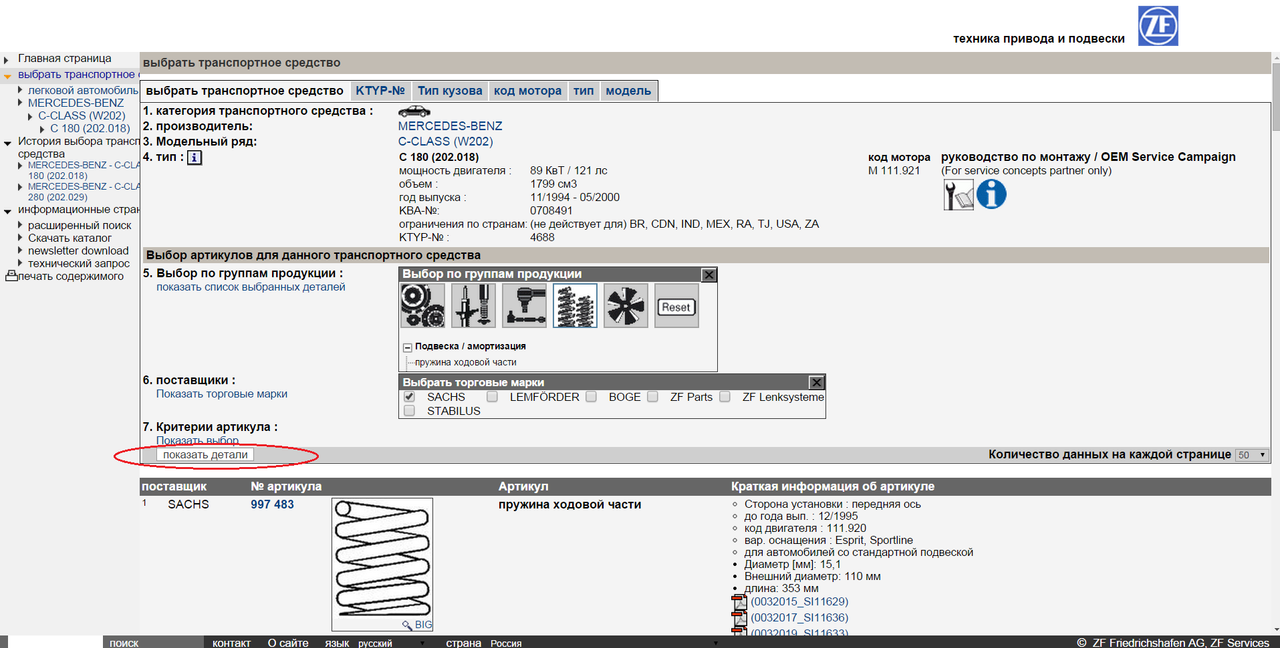Open the info icon next to тип
The image size is (1280, 648).
point(195,158)
